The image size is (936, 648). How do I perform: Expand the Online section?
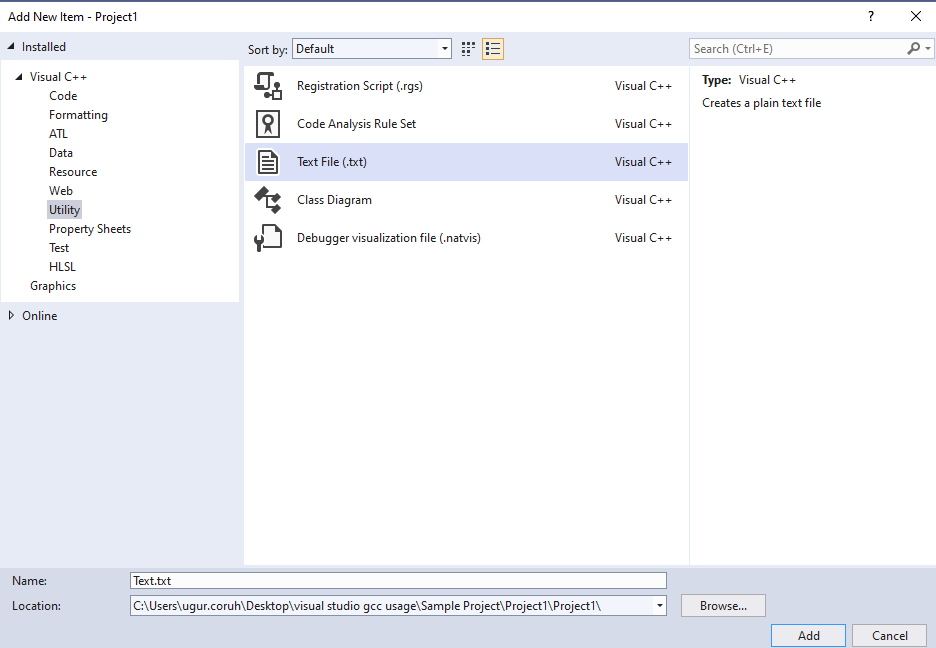click(x=11, y=315)
